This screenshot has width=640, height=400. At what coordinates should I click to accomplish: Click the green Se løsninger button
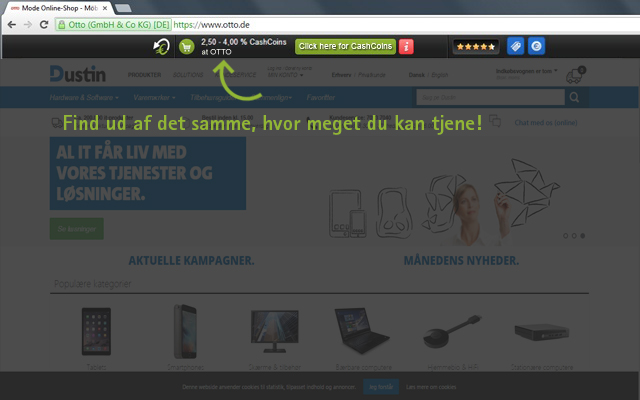tap(77, 229)
